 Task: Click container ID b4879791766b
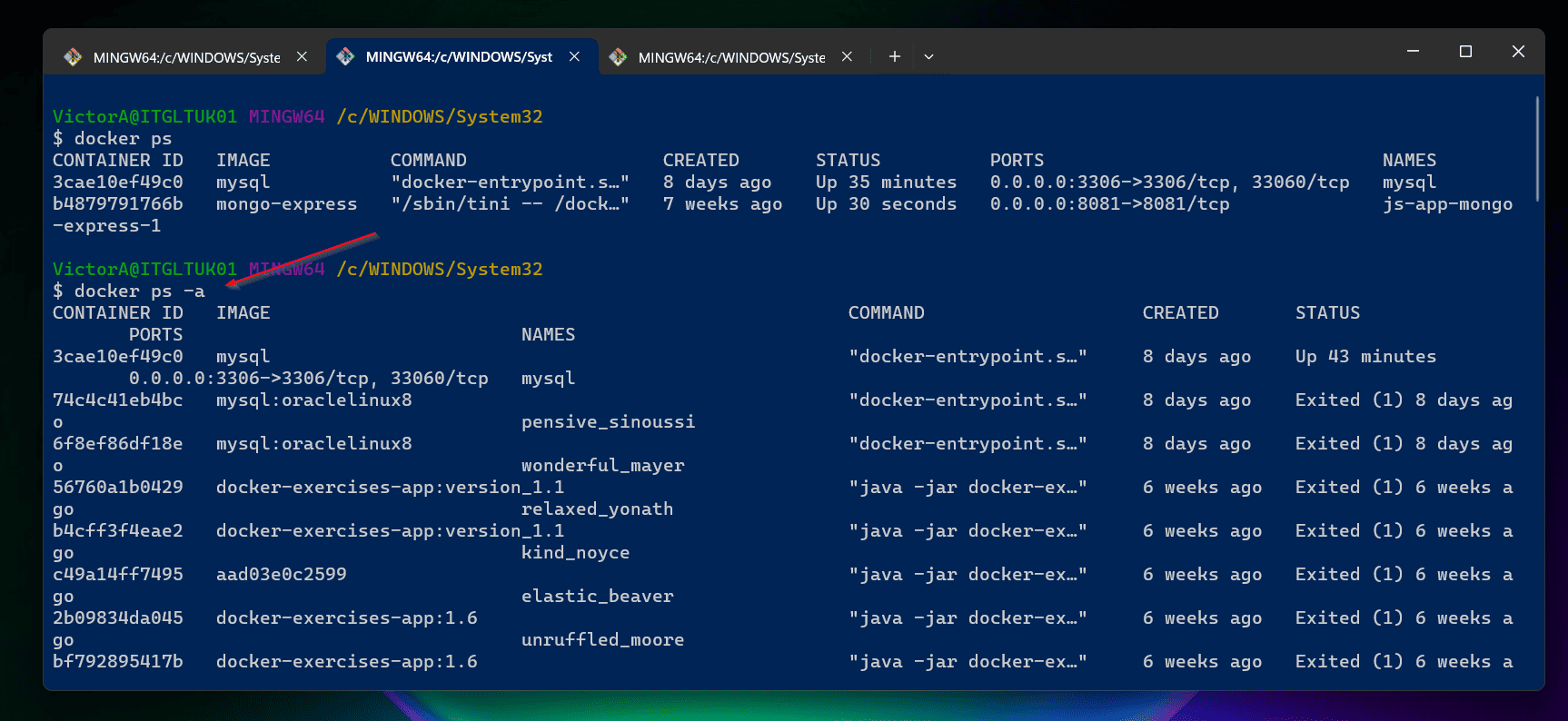click(x=118, y=204)
